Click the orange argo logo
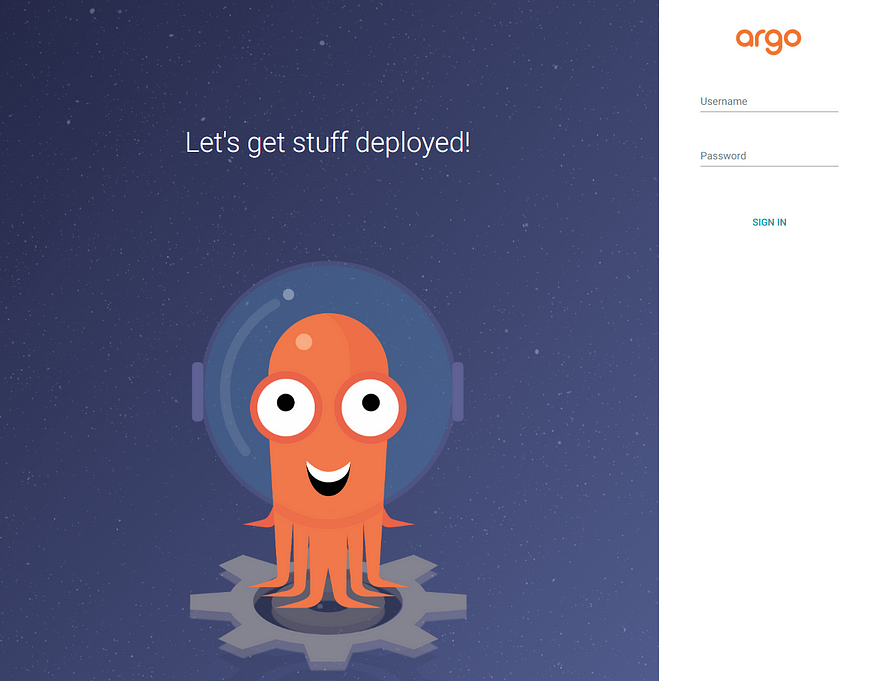Screen dimensions: 875x681 [768, 41]
